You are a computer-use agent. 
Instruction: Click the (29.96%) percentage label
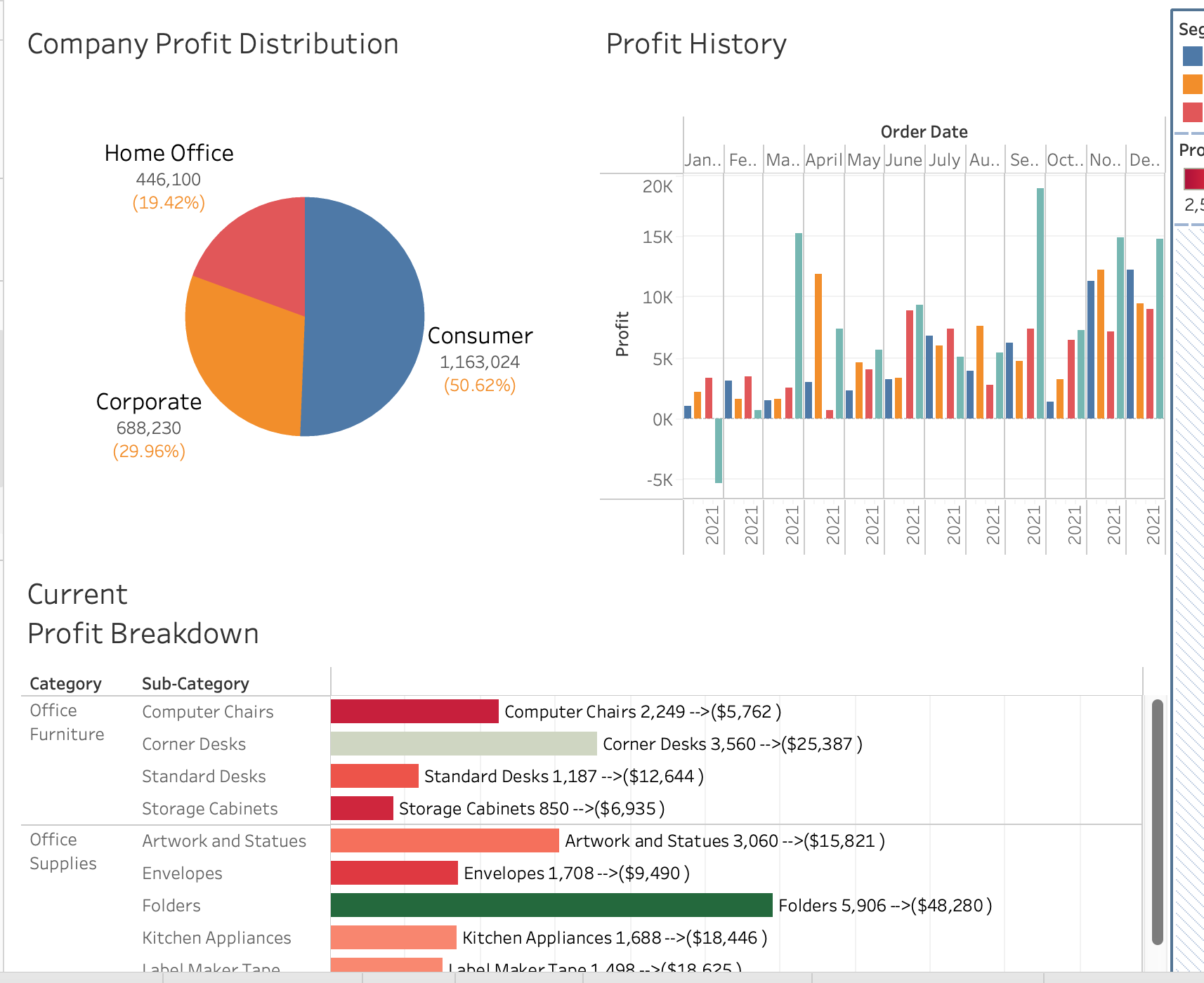coord(149,451)
